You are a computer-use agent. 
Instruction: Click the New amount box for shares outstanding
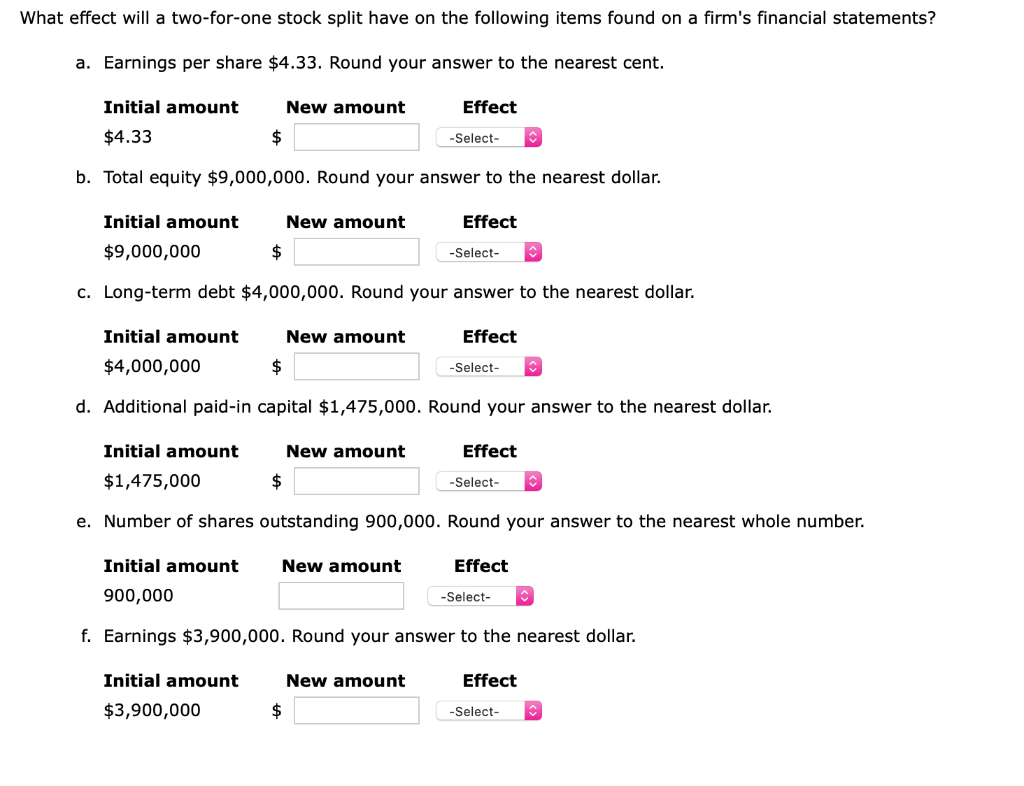click(x=341, y=596)
